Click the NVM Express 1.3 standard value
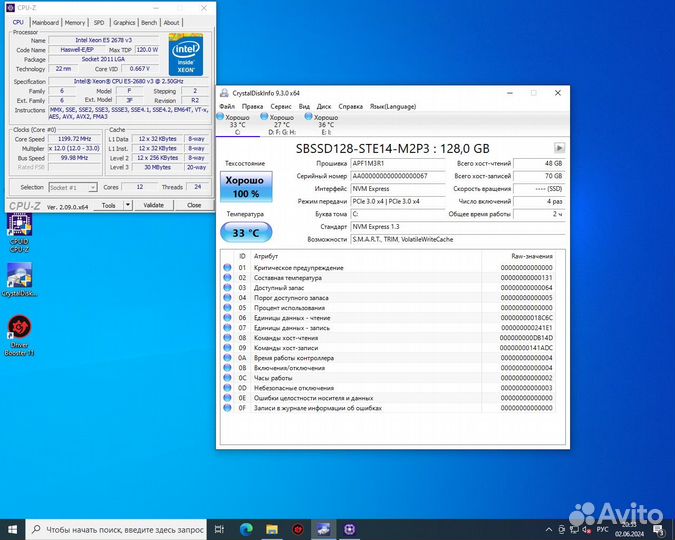 pyautogui.click(x=458, y=227)
